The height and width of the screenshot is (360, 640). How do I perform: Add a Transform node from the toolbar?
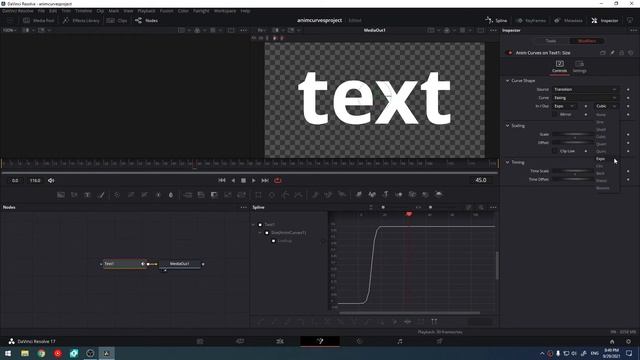pos(242,195)
